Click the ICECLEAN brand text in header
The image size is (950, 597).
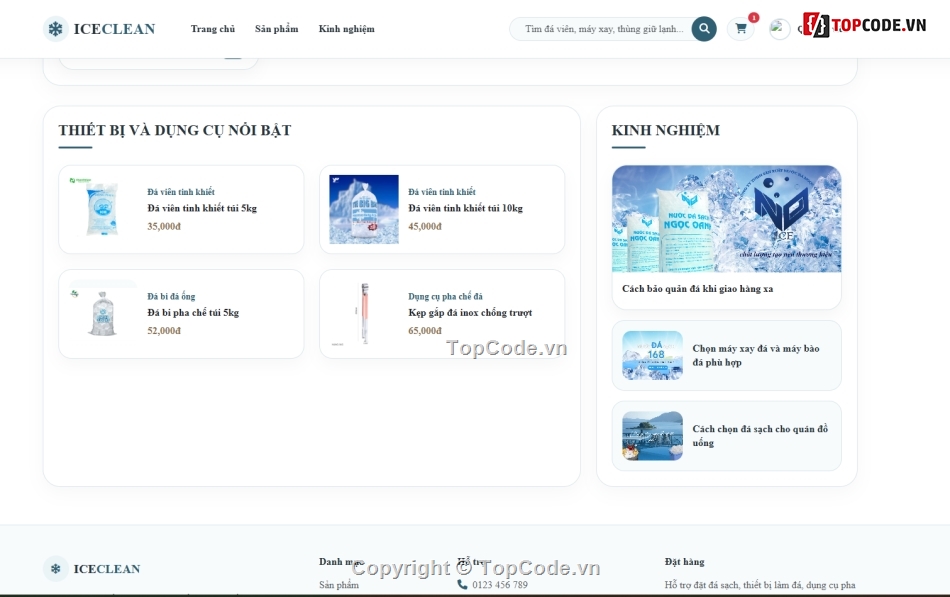(x=115, y=29)
